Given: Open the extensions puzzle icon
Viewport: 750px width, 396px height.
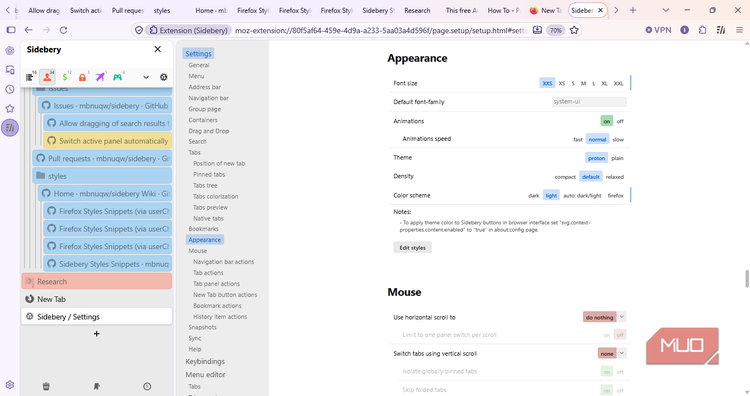Looking at the screenshot, I should [x=702, y=30].
